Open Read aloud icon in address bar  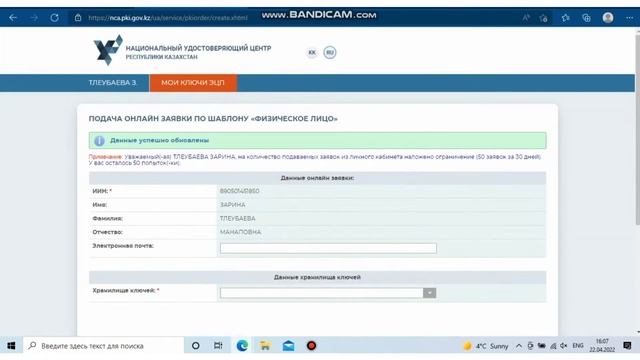tap(526, 18)
